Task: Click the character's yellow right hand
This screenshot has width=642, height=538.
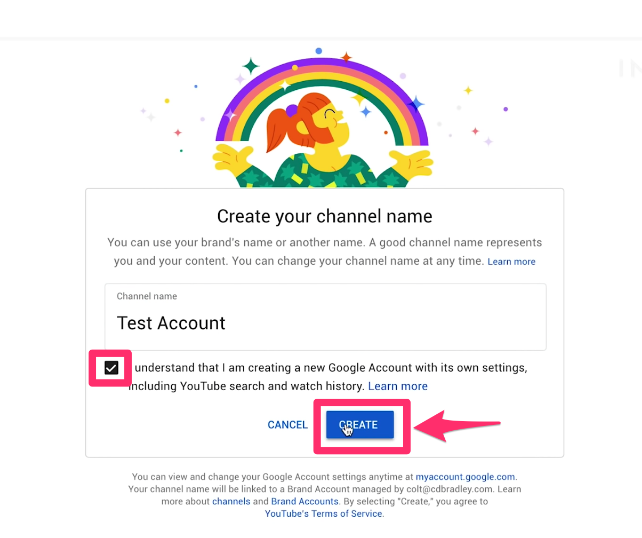Action: pyautogui.click(x=411, y=161)
